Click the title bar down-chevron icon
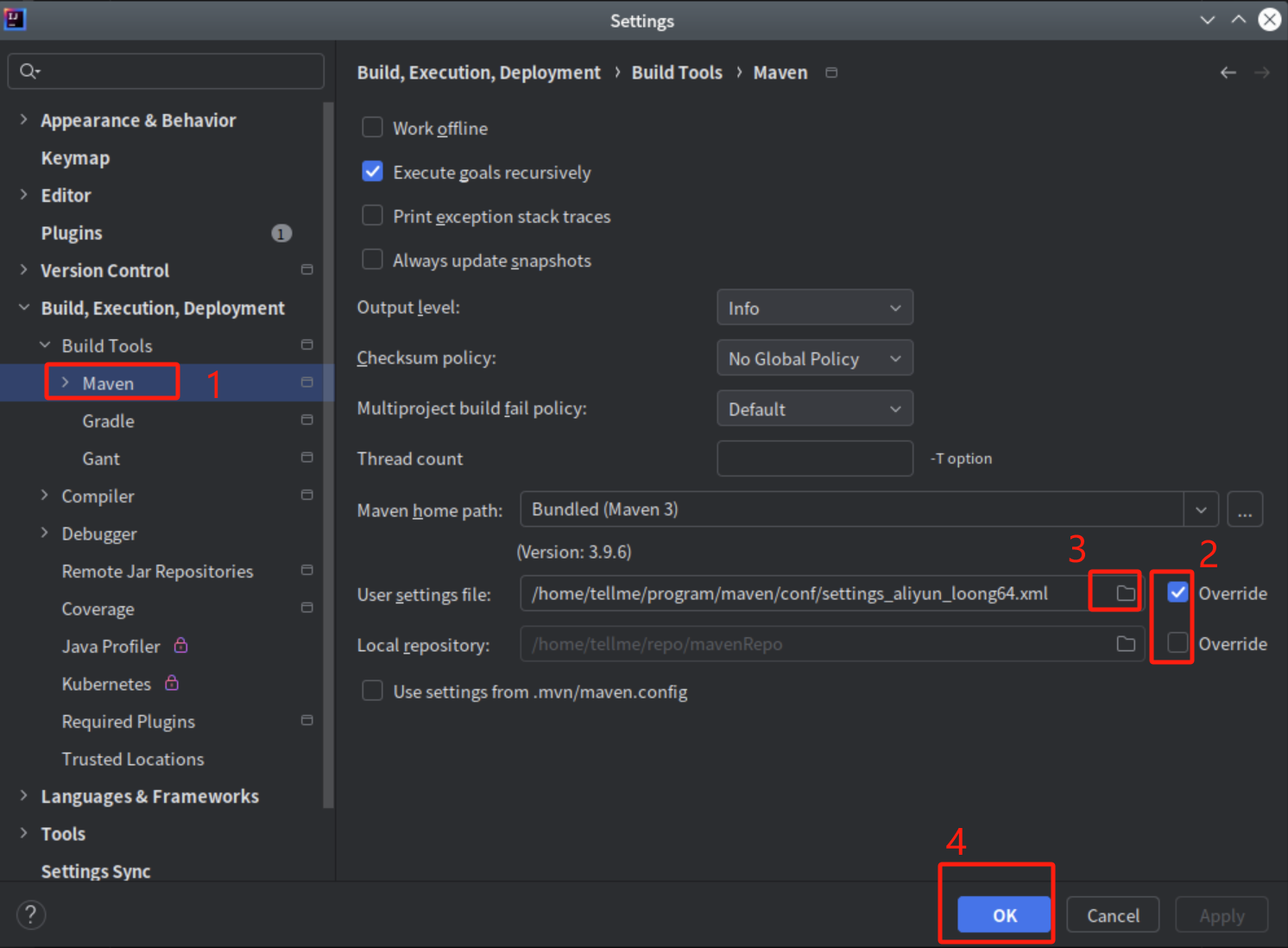The height and width of the screenshot is (948, 1288). click(x=1207, y=20)
